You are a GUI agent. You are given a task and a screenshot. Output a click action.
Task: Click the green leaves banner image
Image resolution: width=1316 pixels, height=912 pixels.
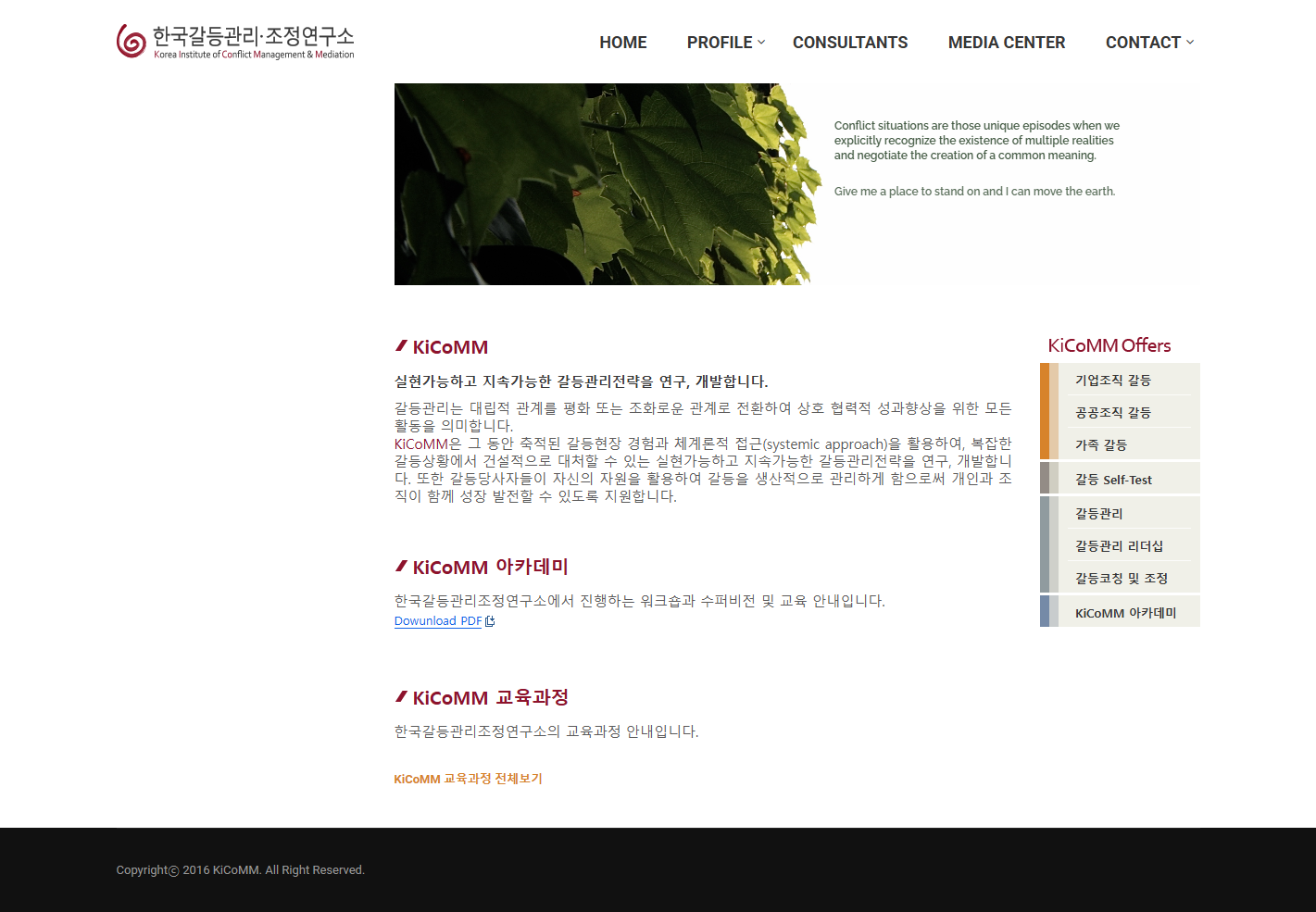tap(608, 184)
